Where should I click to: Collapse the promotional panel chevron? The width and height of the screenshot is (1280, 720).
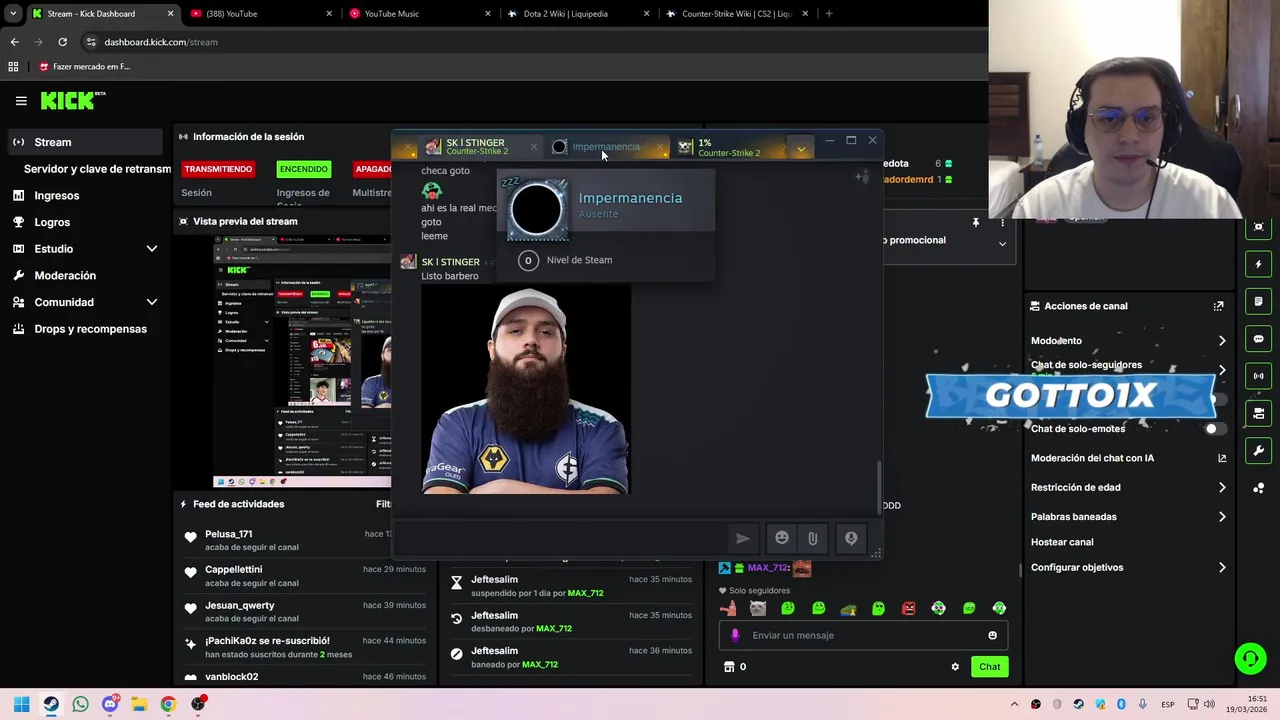click(1002, 243)
